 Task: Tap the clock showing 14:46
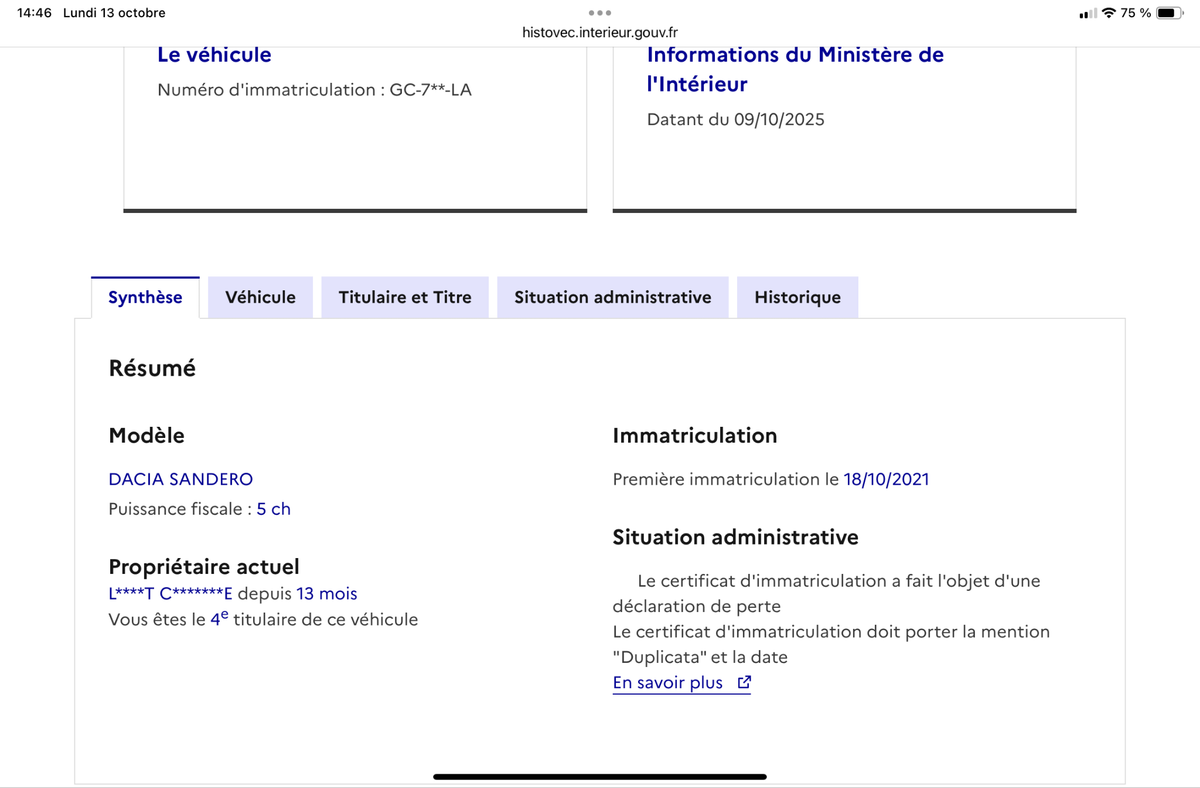34,13
